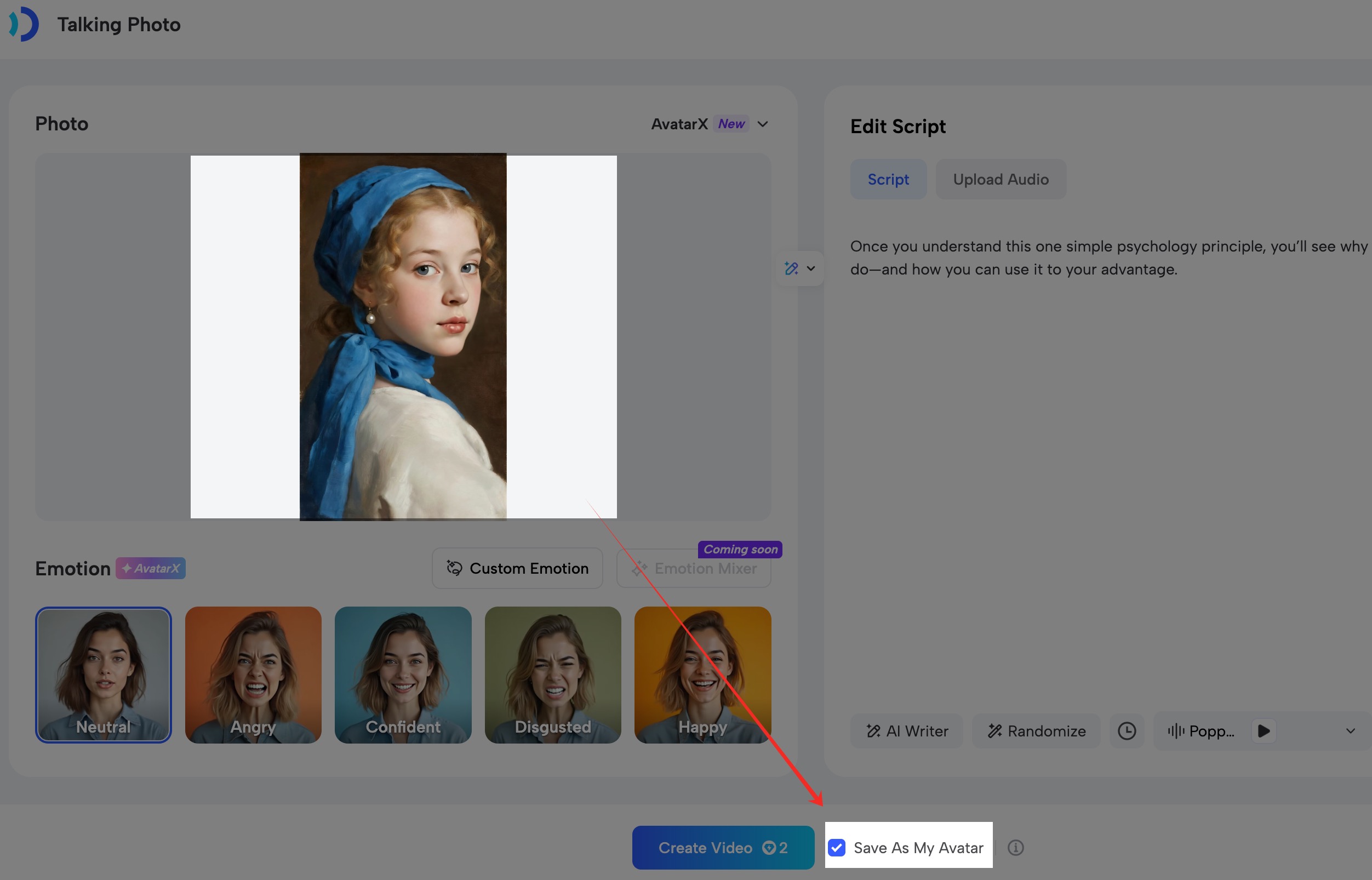
Task: Click the Coming soon badge
Action: pos(740,549)
